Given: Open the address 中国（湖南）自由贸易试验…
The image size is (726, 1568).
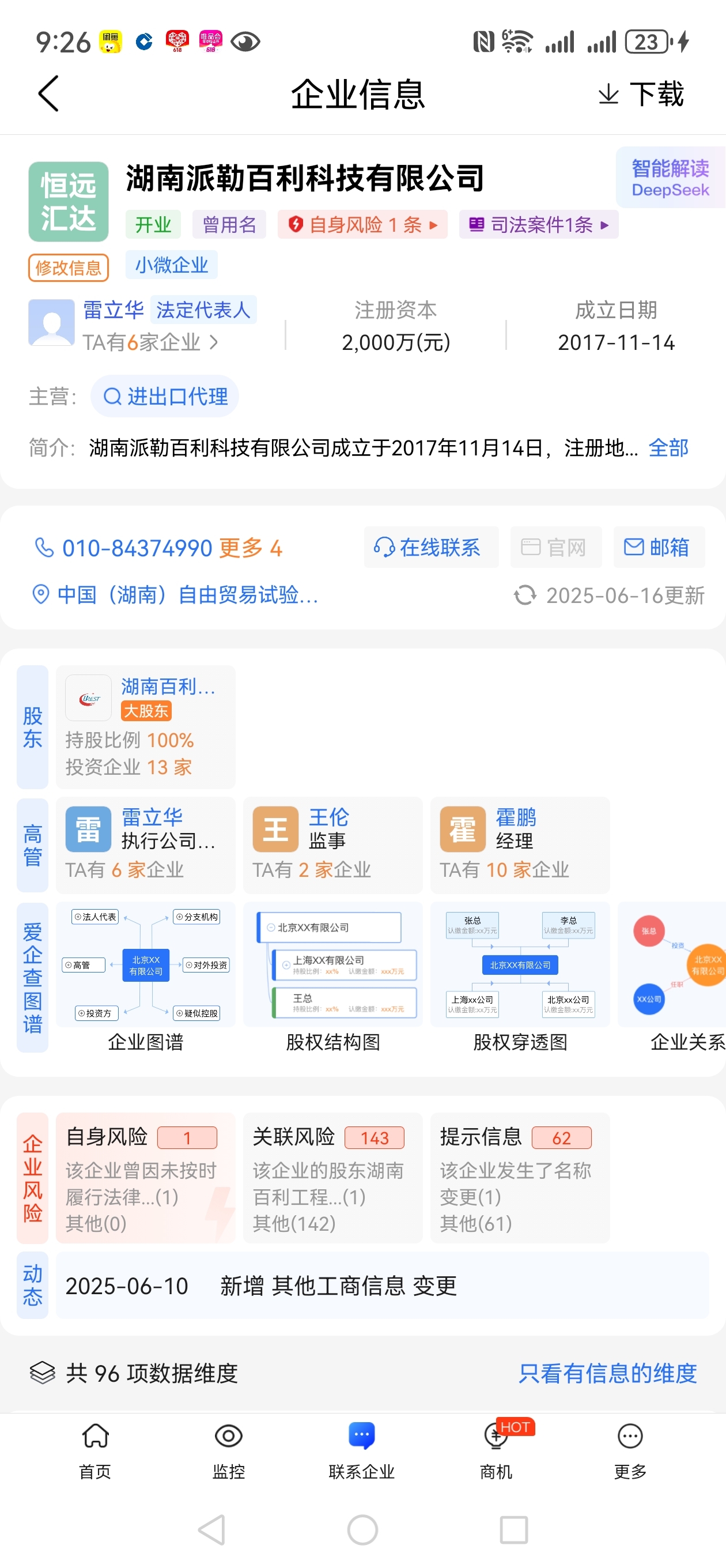Looking at the screenshot, I should (187, 595).
